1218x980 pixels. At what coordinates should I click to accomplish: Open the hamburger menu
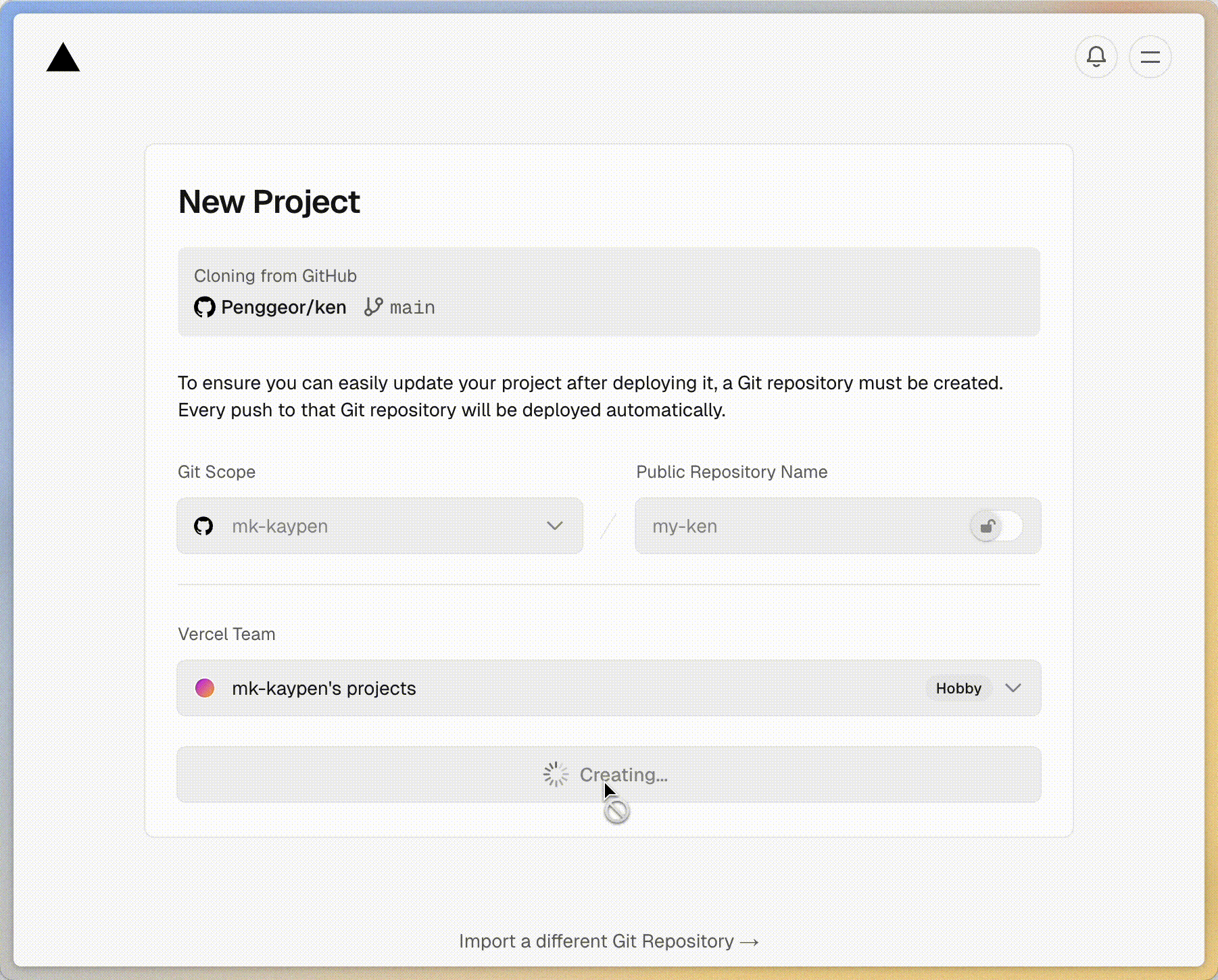point(1150,57)
